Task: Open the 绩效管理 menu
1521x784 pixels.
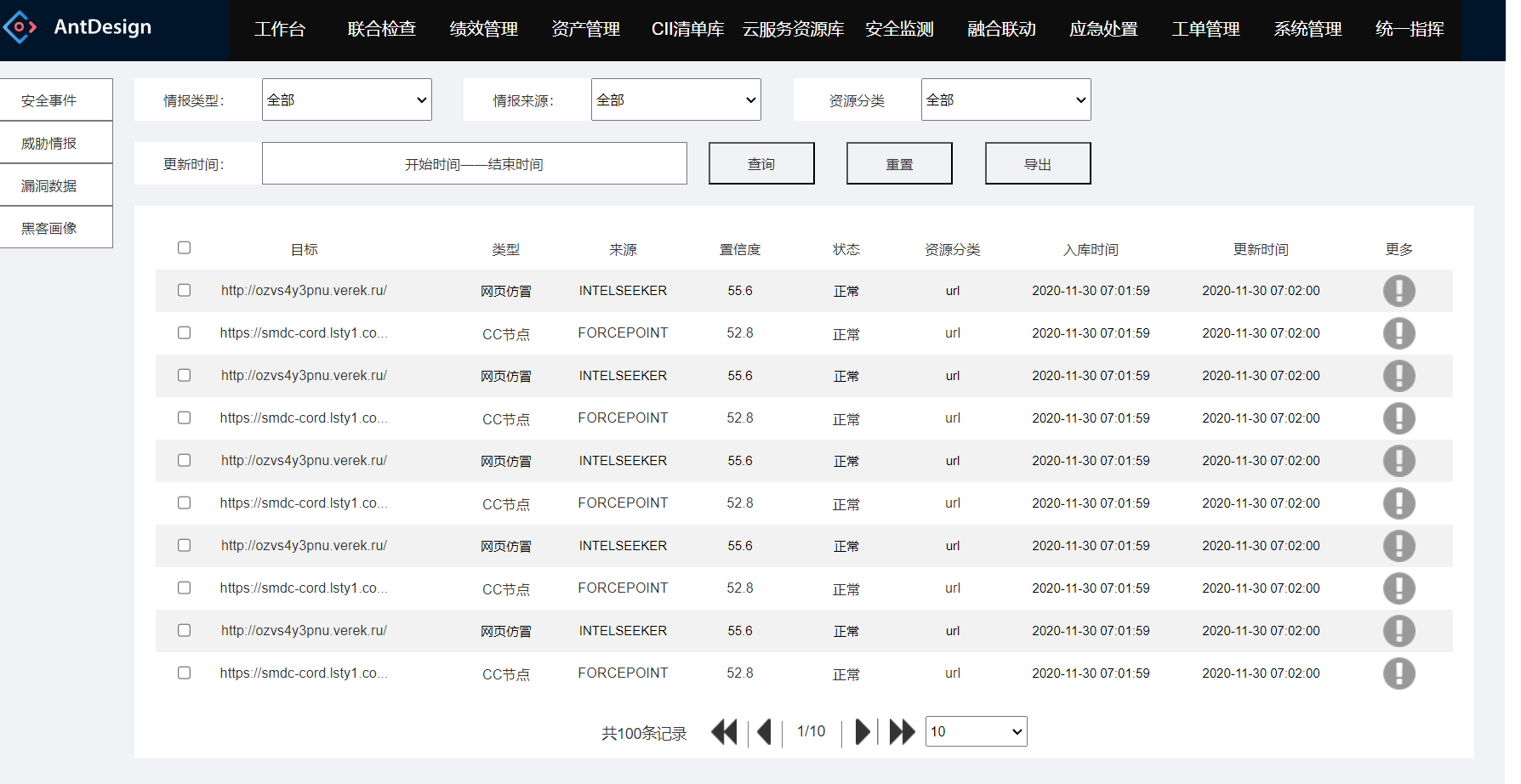Action: pos(484,30)
